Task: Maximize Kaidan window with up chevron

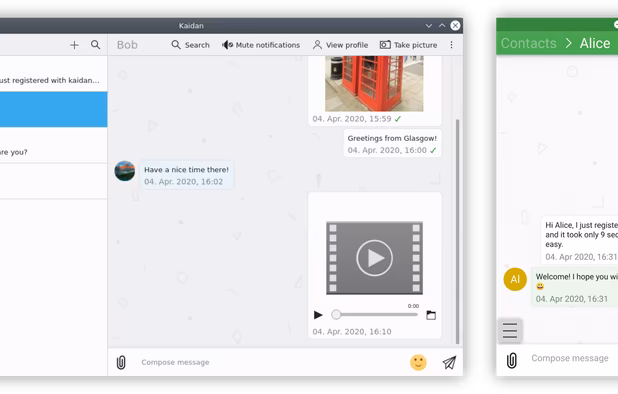Action: click(442, 26)
